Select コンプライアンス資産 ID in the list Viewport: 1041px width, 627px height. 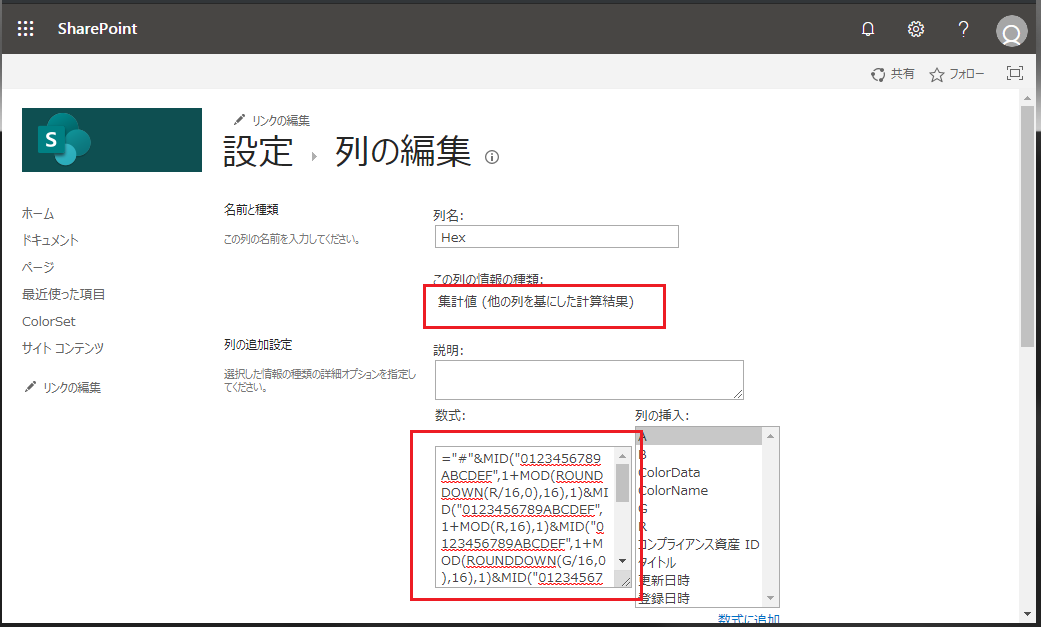pos(699,544)
